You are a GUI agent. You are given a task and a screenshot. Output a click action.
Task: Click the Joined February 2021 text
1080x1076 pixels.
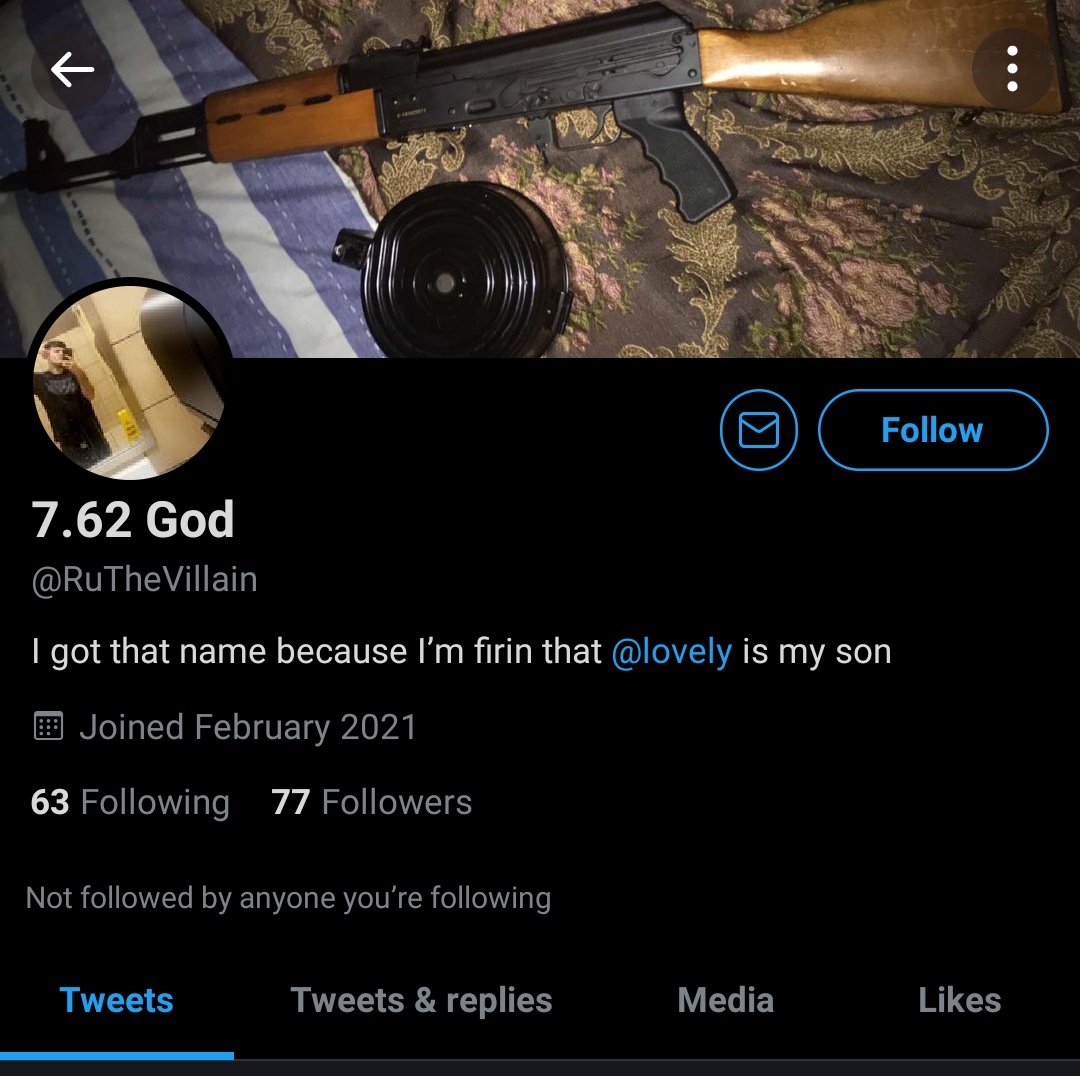tap(248, 727)
